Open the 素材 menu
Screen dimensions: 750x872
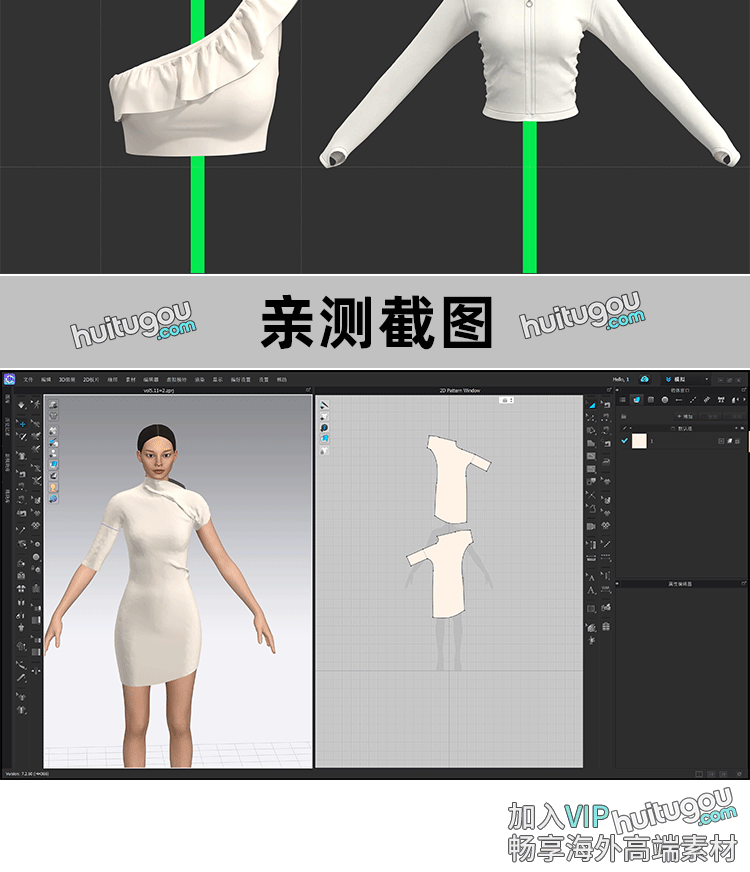click(x=131, y=379)
